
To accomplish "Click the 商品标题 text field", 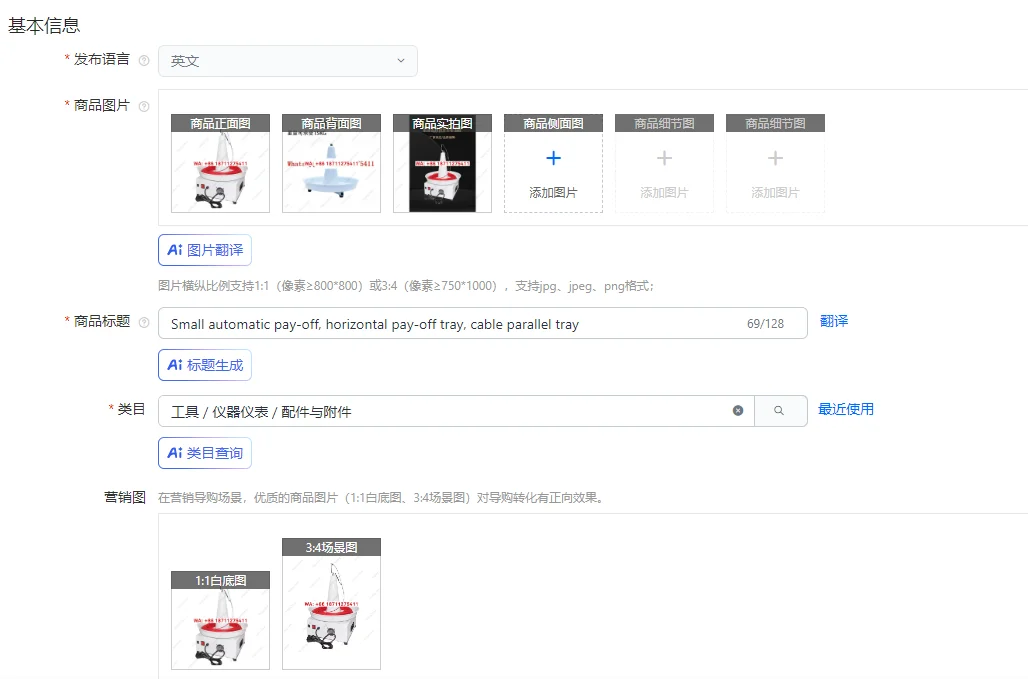I will [483, 323].
